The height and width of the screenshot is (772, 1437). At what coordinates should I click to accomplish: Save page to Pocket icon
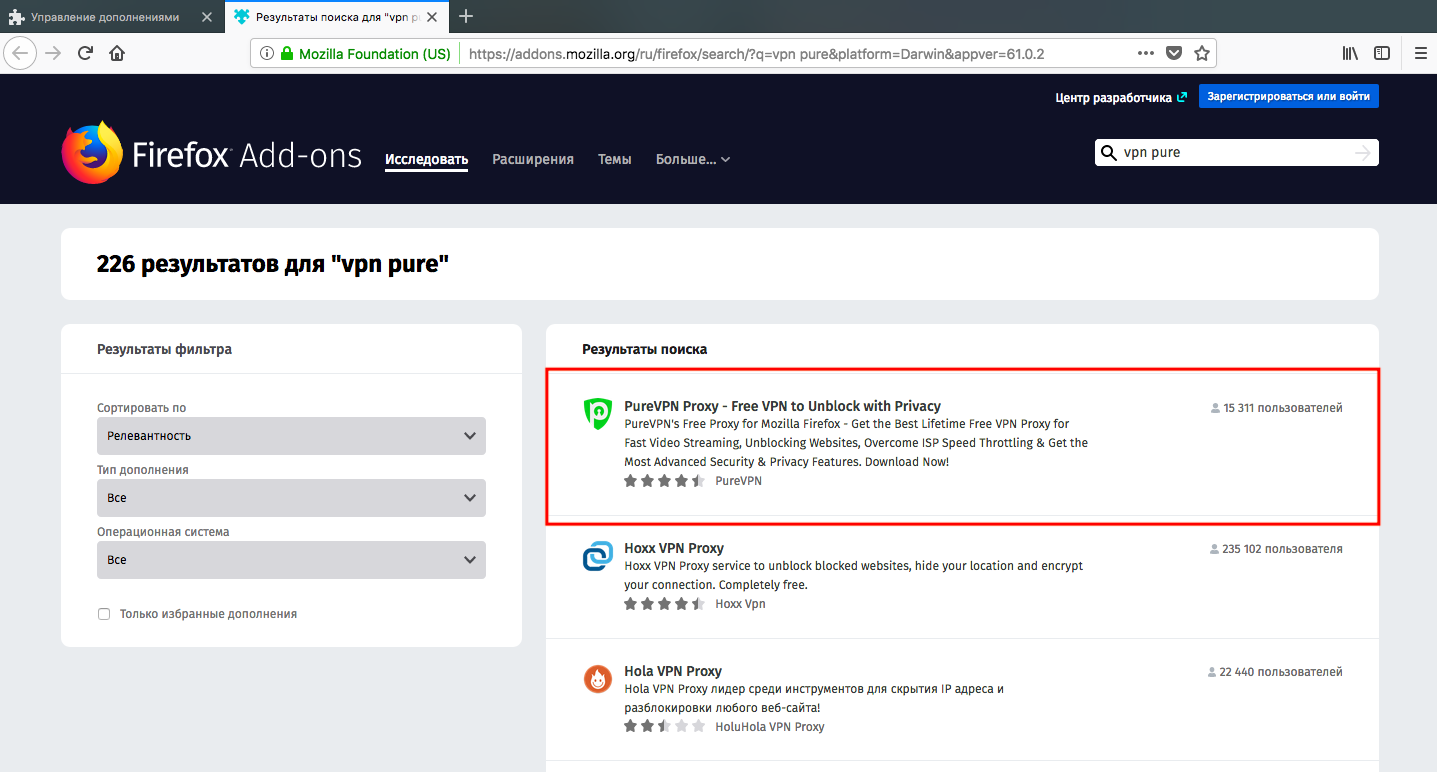pyautogui.click(x=1175, y=54)
